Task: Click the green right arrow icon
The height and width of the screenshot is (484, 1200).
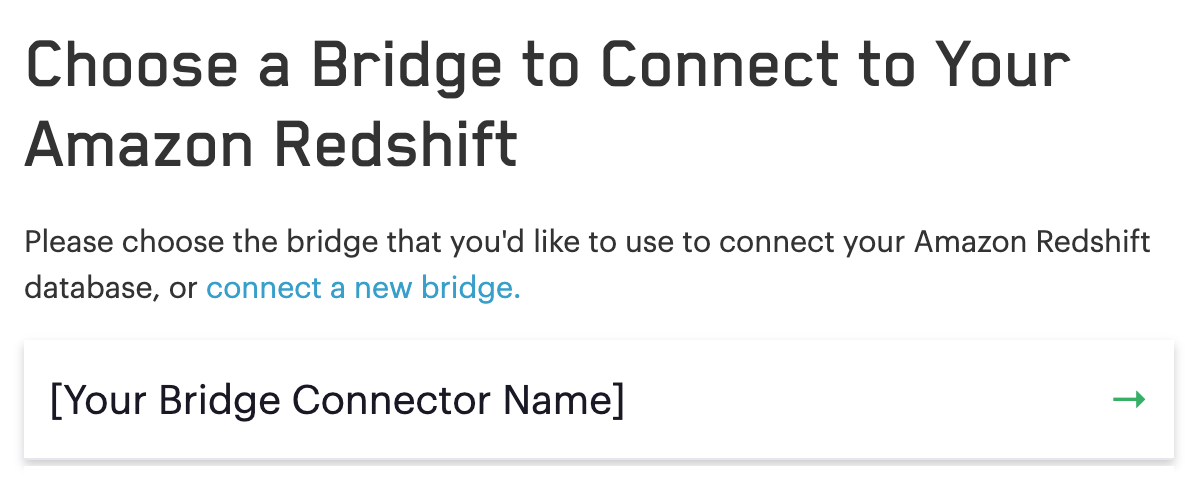Action: (1129, 400)
